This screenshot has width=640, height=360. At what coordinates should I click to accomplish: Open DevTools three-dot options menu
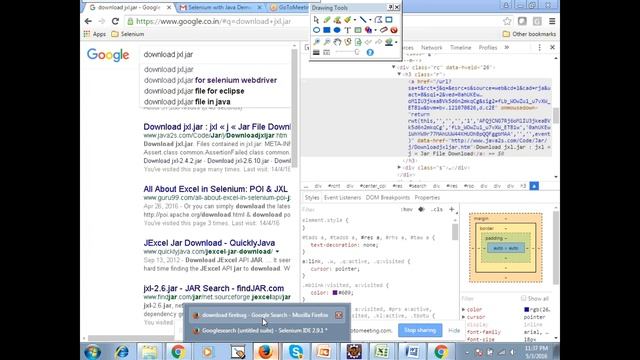coord(539,48)
